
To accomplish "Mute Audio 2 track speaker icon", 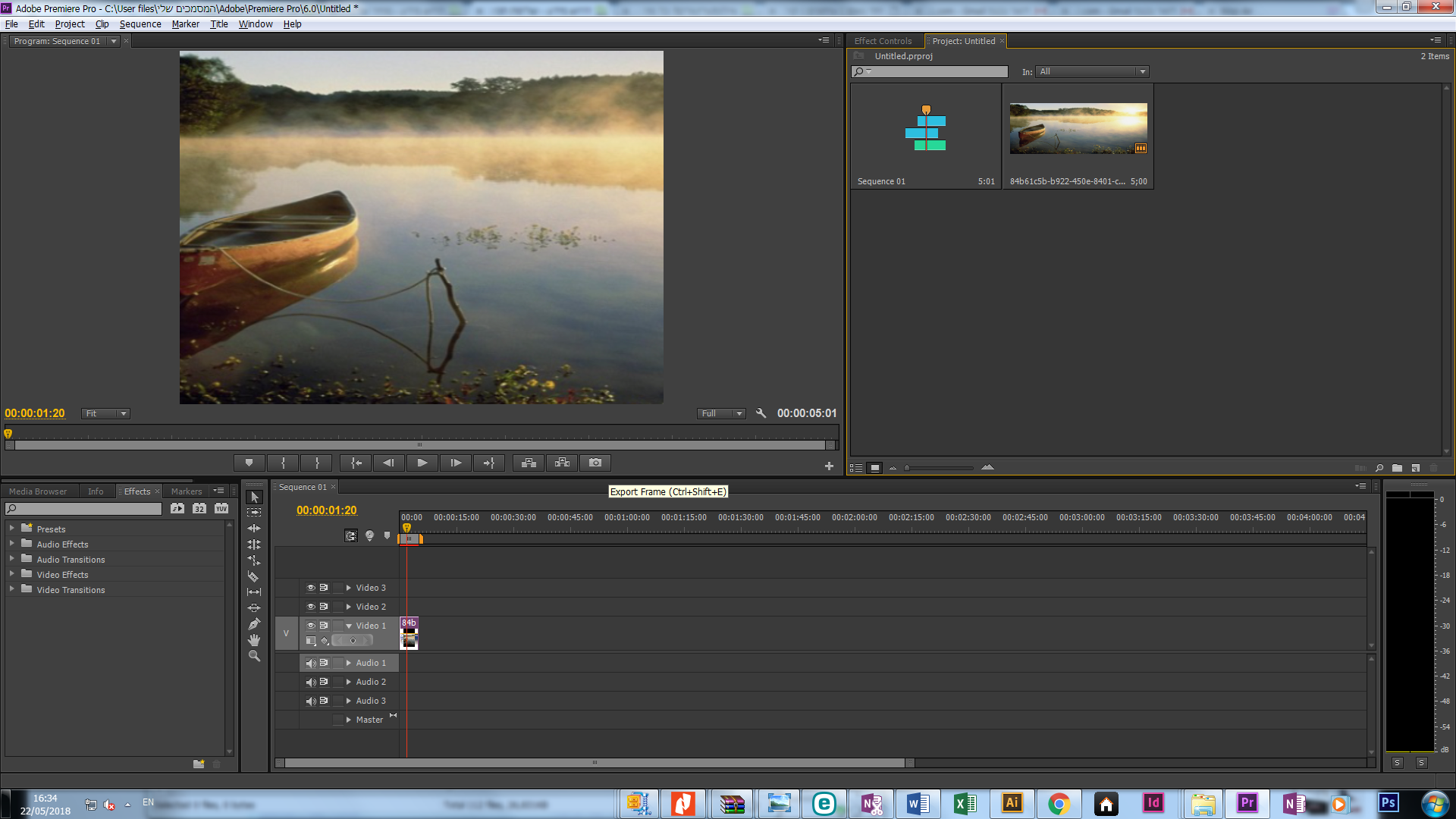I will [x=310, y=682].
